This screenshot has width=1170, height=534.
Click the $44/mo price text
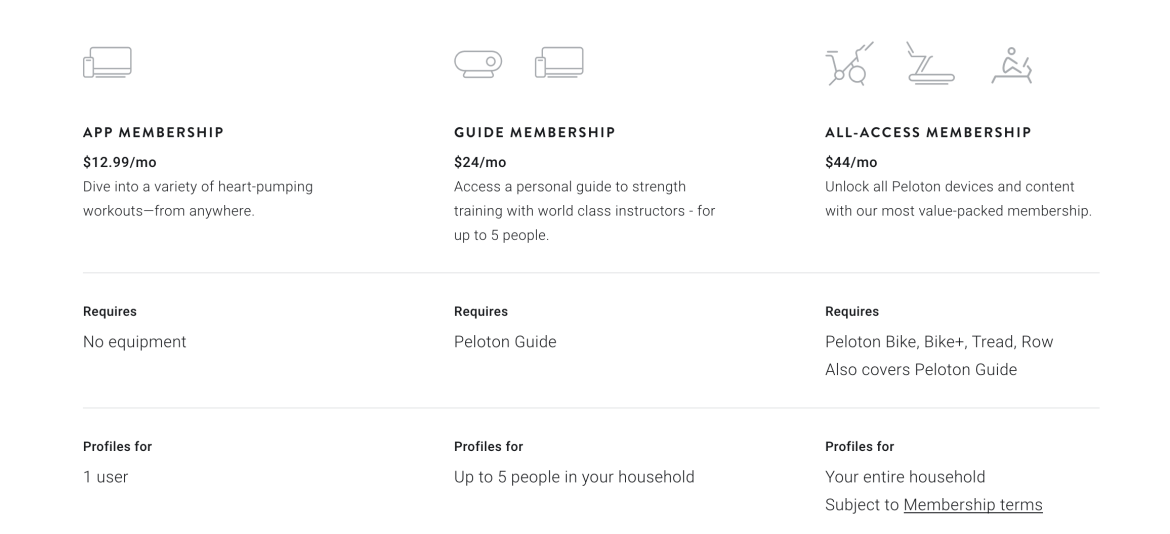pos(851,162)
